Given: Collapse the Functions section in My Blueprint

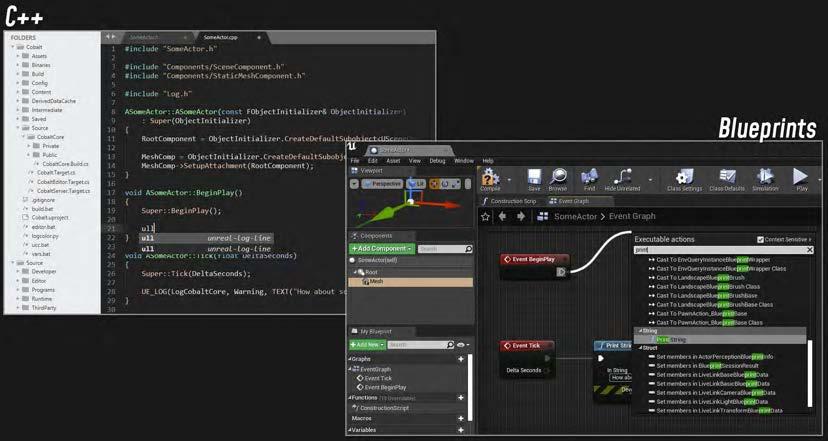Looking at the screenshot, I should [350, 398].
